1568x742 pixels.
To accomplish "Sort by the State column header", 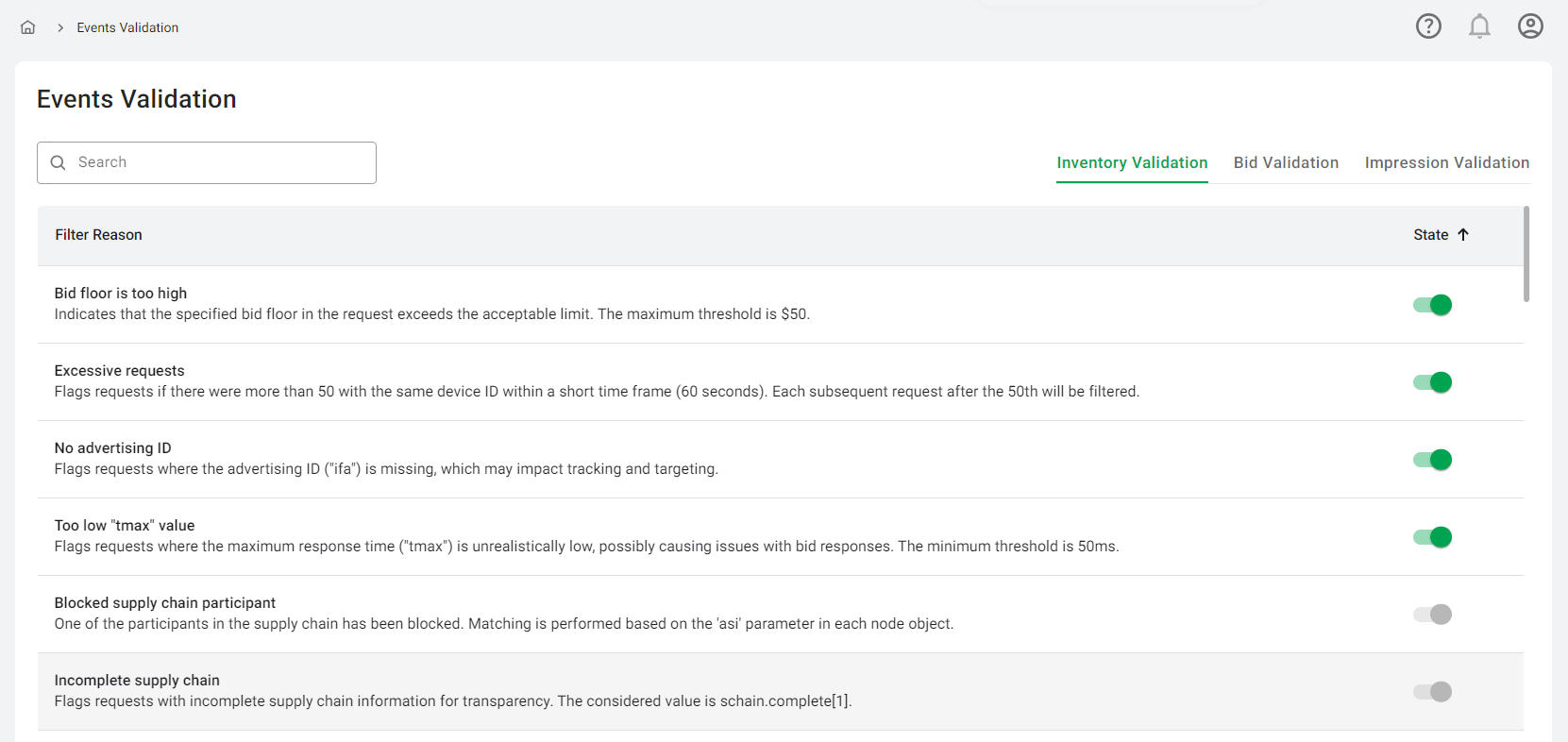I will 1430,235.
